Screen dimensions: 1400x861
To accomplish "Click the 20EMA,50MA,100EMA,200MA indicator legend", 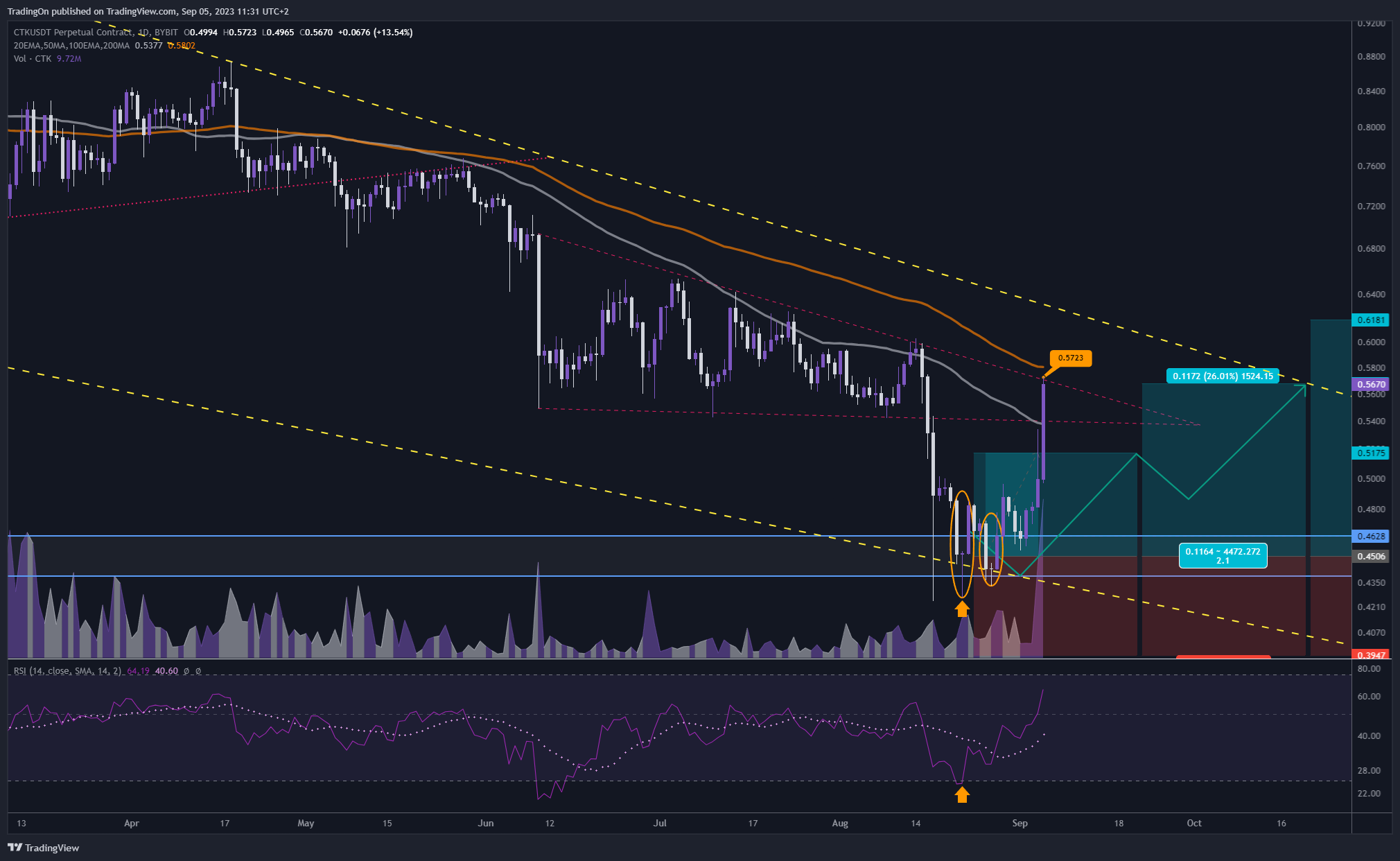I will coord(71,46).
